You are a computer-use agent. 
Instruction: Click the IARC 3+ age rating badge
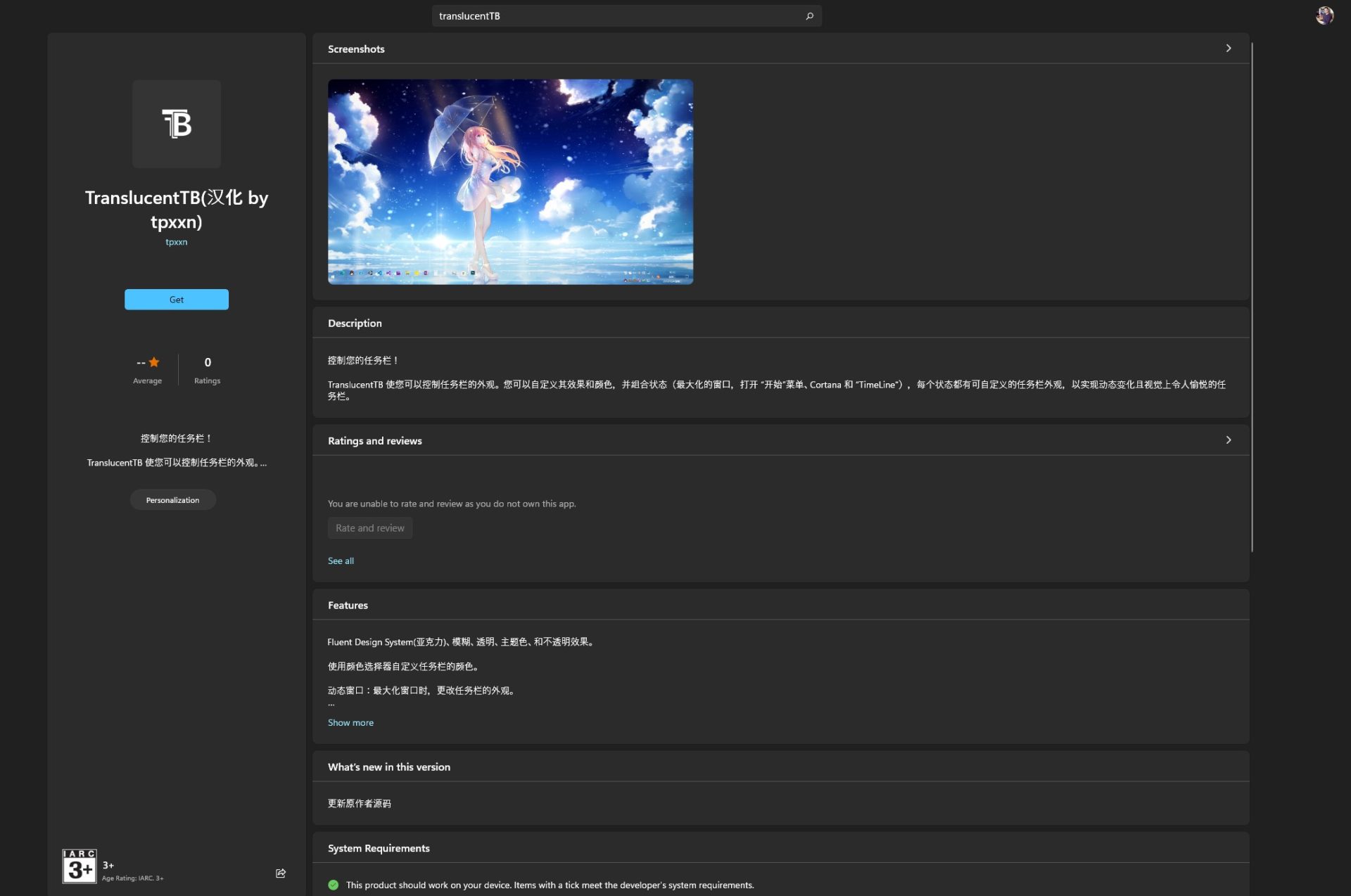pyautogui.click(x=79, y=866)
